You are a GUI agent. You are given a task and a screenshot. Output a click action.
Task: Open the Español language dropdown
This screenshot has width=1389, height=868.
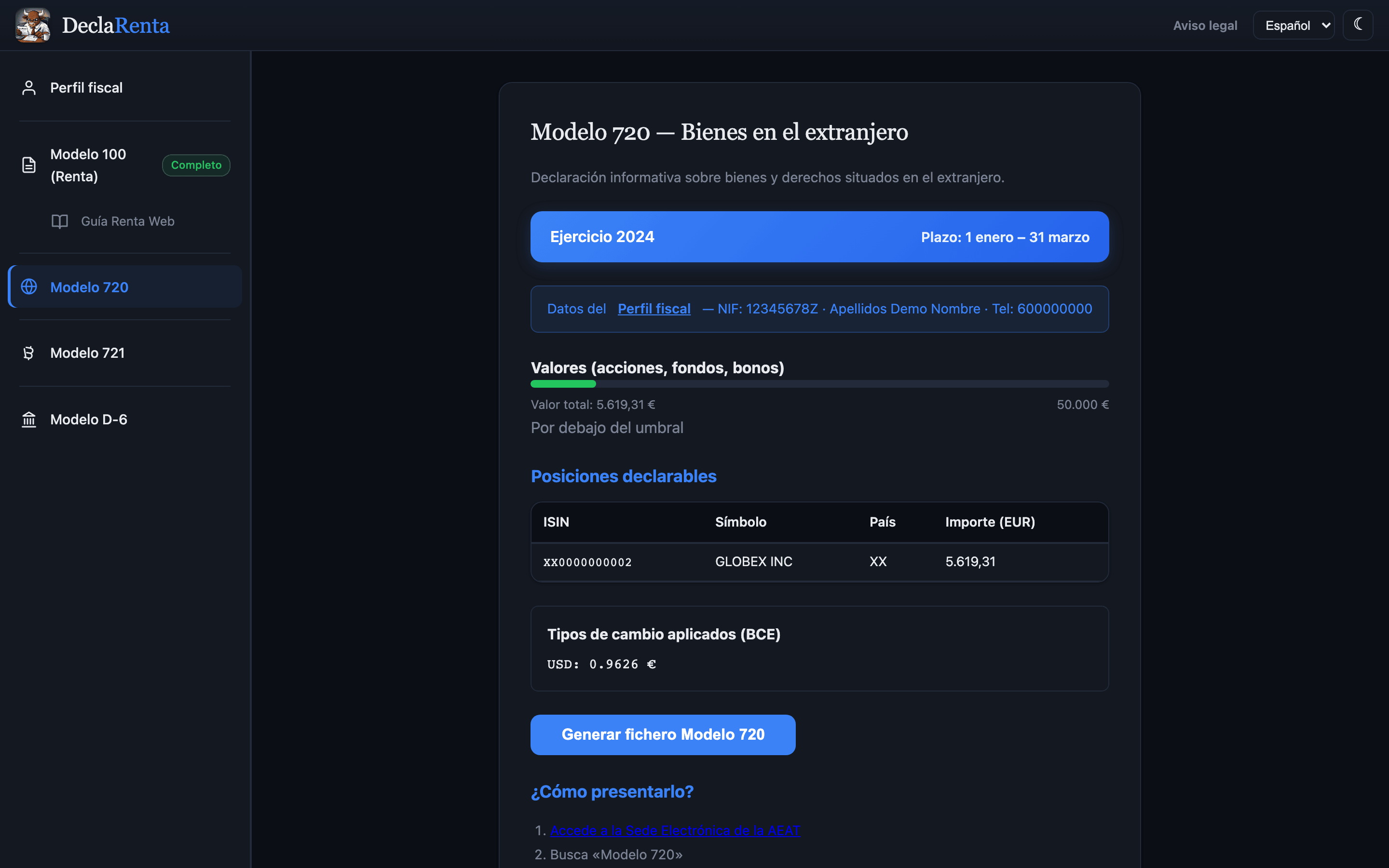(x=1294, y=25)
